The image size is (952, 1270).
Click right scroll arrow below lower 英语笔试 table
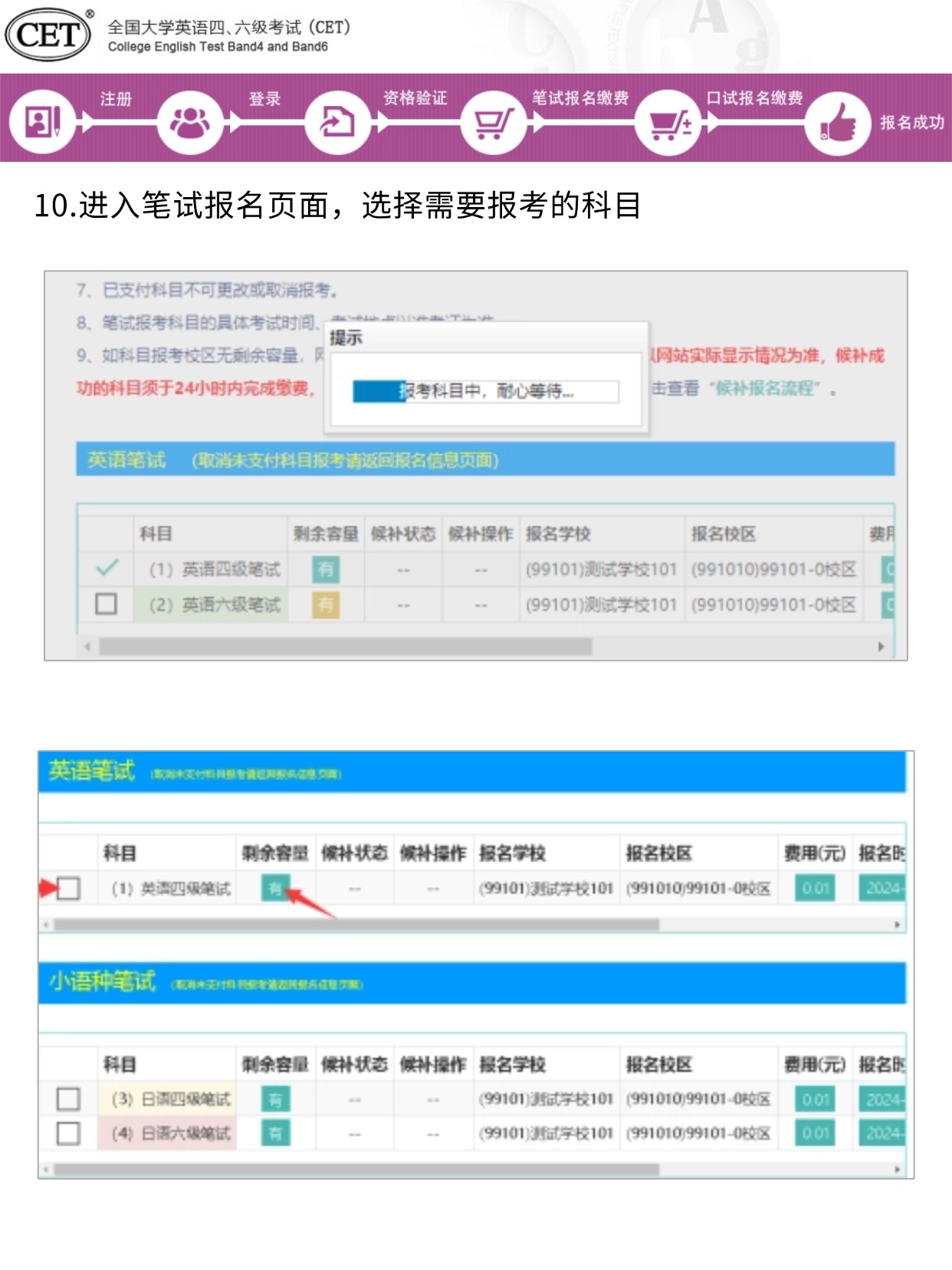click(x=897, y=925)
